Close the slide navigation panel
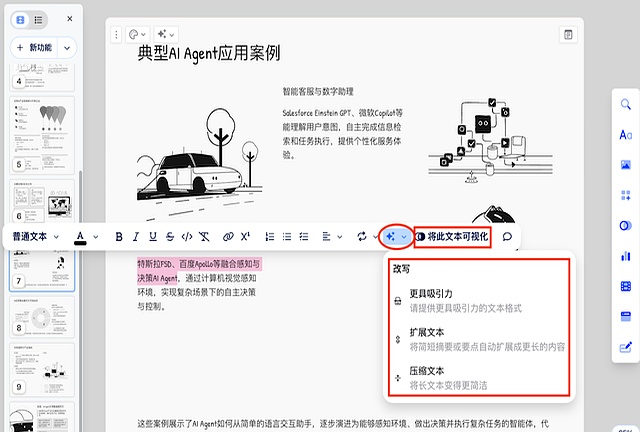The width and height of the screenshot is (640, 432). (x=70, y=19)
